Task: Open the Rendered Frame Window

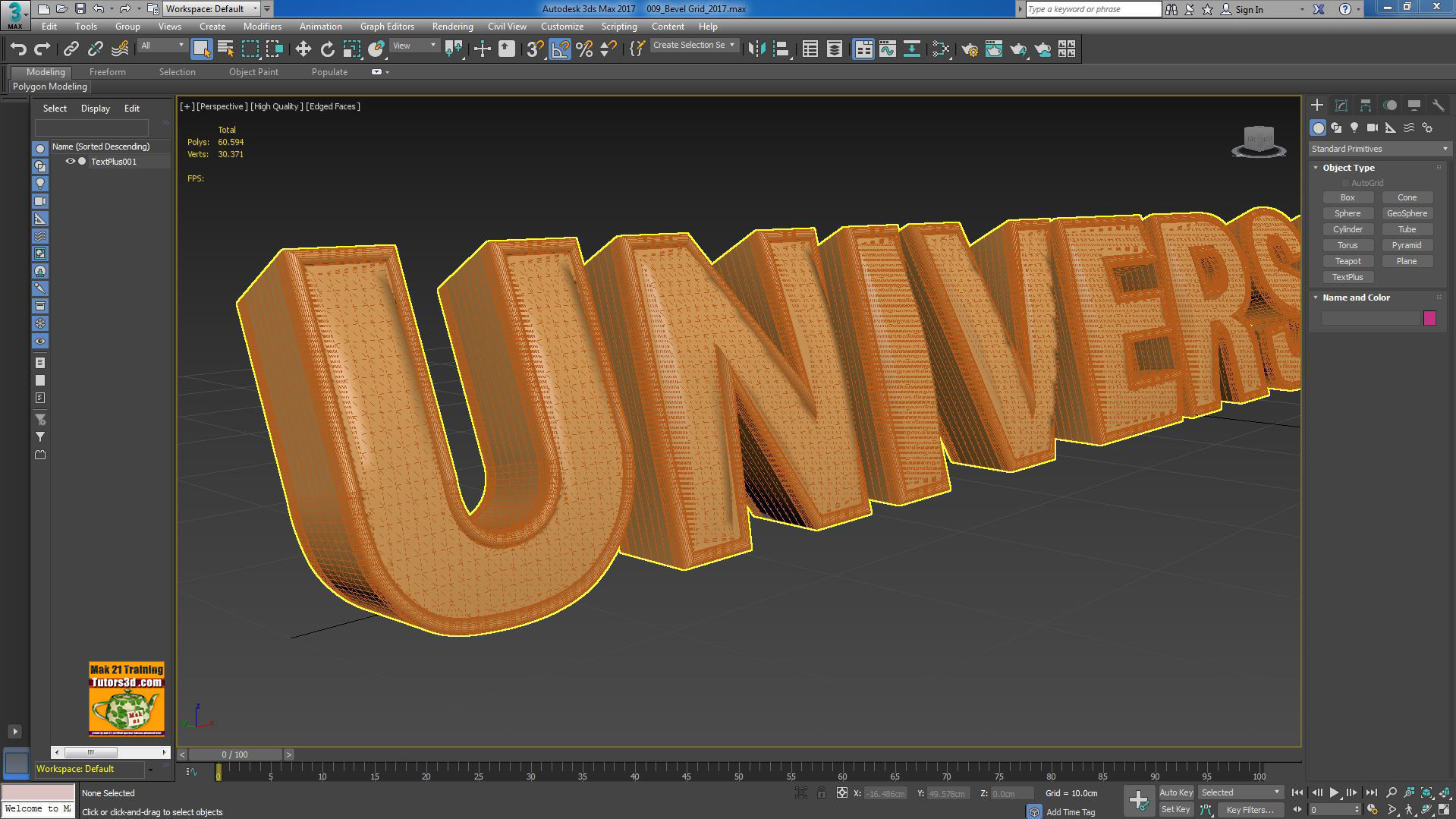Action: tap(994, 49)
